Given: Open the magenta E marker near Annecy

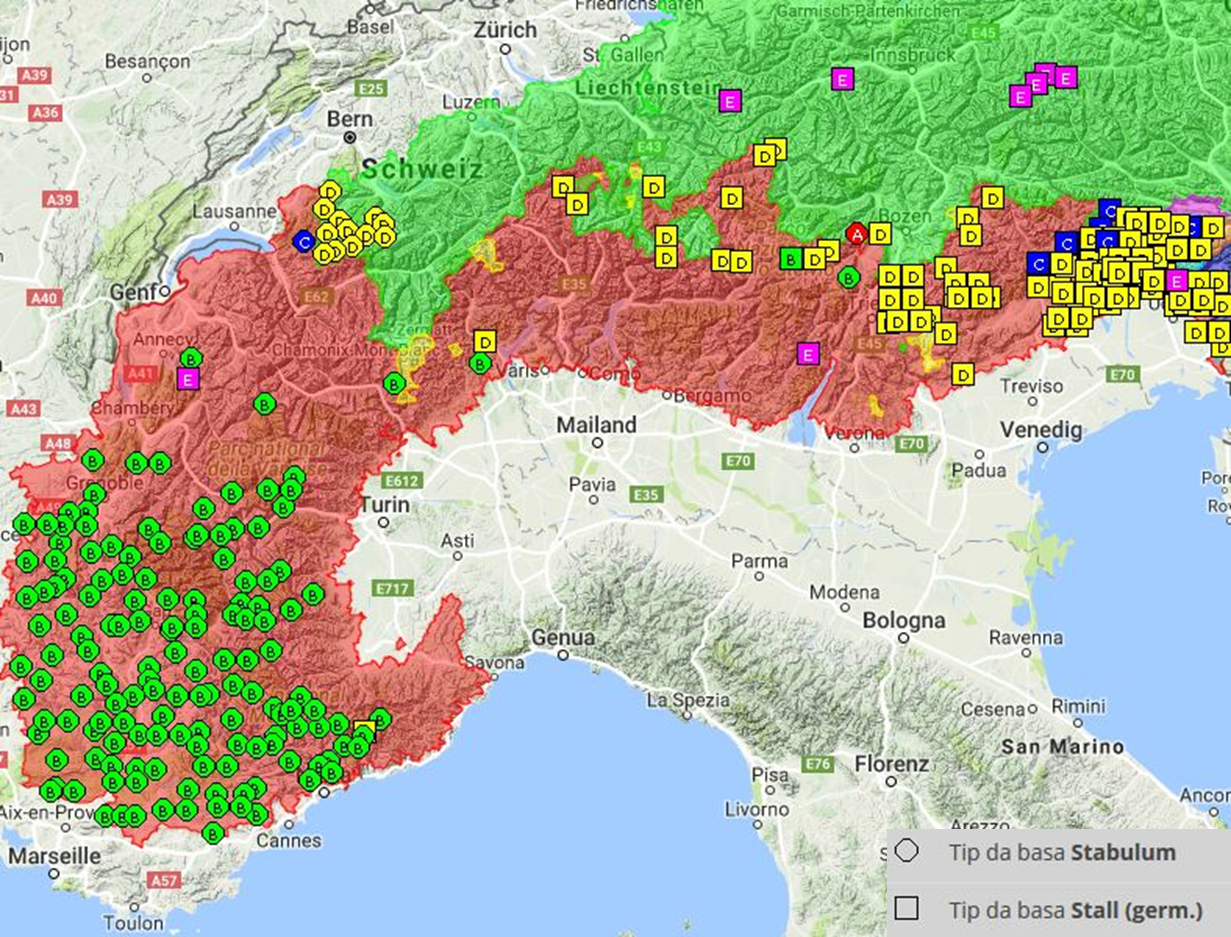Looking at the screenshot, I should click(x=187, y=378).
